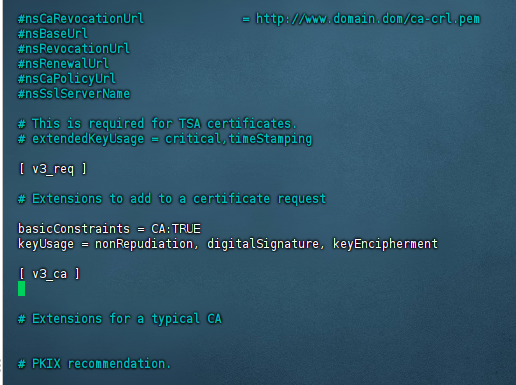Click the #nsBaseUrl commented line
The image size is (516, 385).
(x=53, y=34)
